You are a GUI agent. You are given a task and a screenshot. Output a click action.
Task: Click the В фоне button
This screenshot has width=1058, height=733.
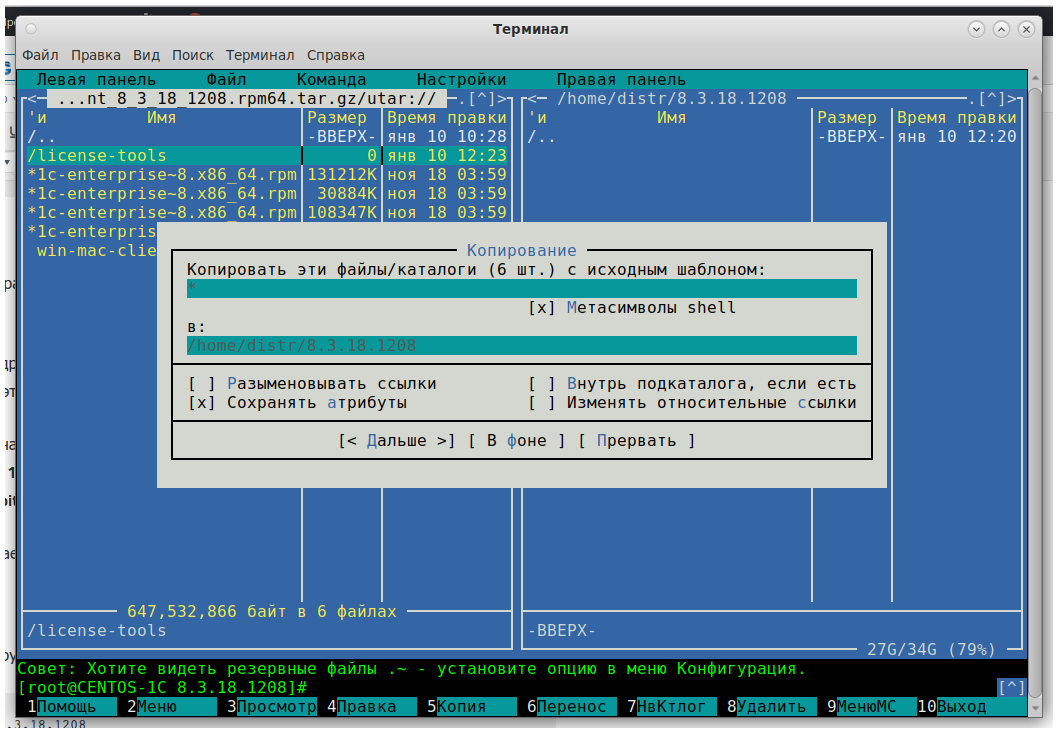click(x=517, y=441)
